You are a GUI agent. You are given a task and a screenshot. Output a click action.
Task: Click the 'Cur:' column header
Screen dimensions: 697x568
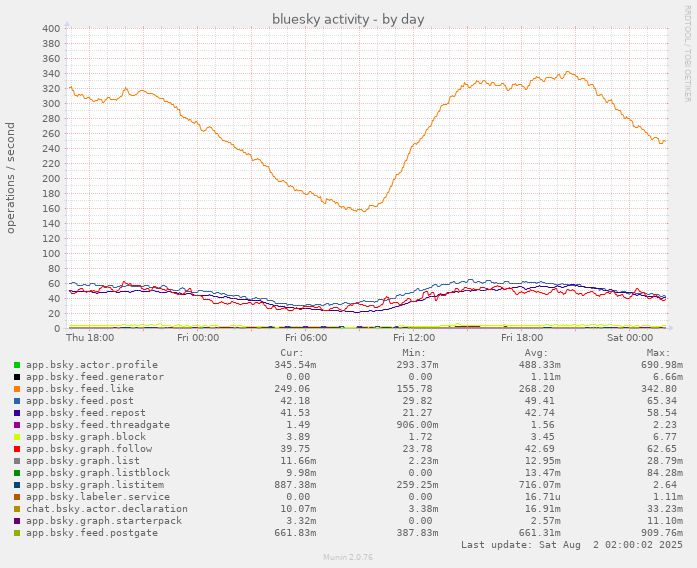click(292, 353)
